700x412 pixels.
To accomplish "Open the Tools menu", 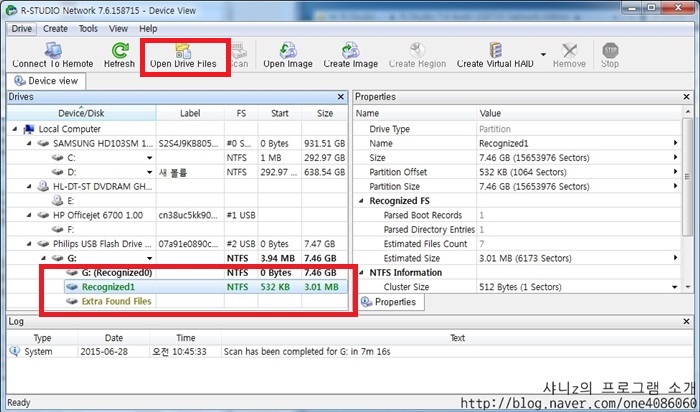I will [88, 29].
